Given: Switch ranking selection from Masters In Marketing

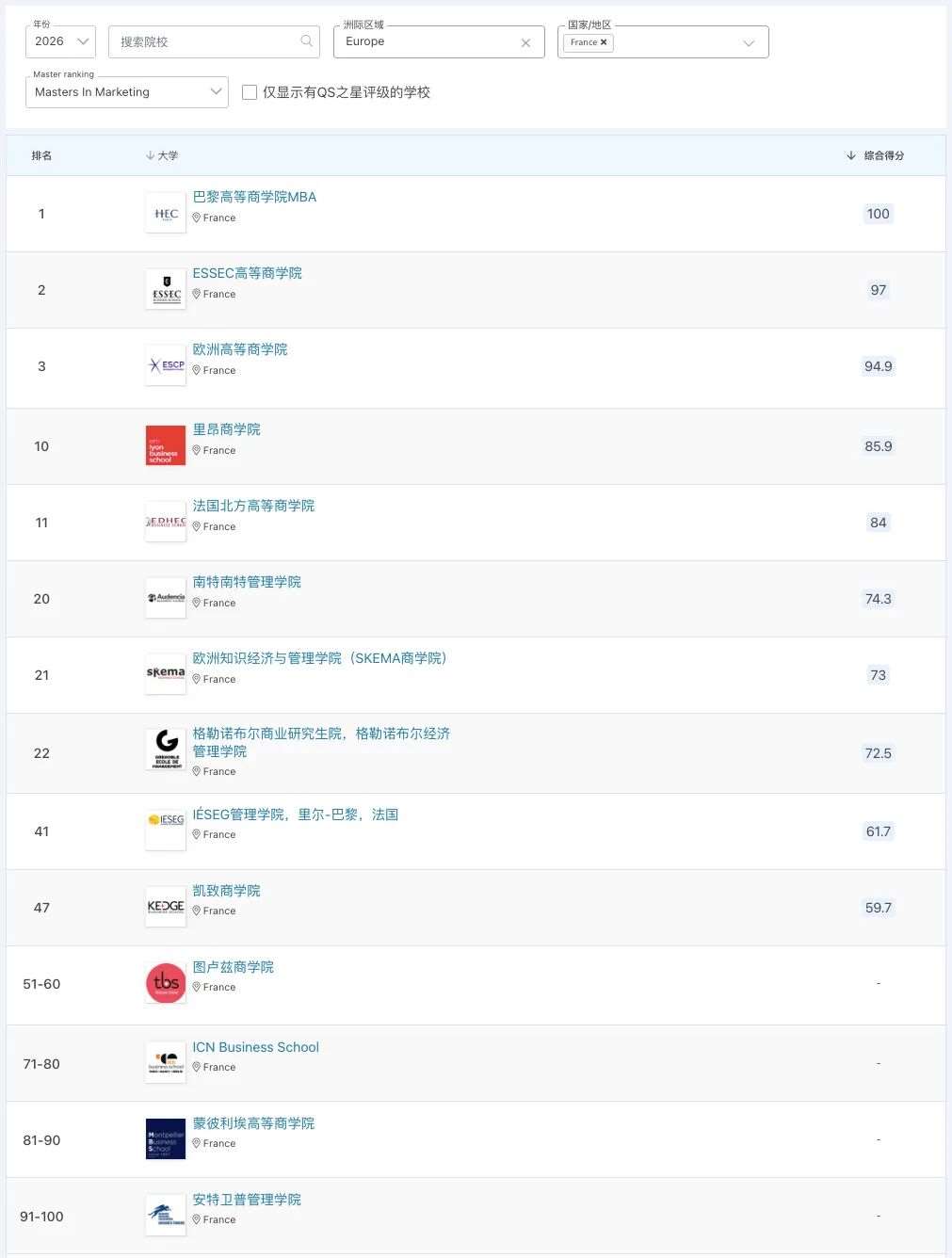Looking at the screenshot, I should 126,91.
